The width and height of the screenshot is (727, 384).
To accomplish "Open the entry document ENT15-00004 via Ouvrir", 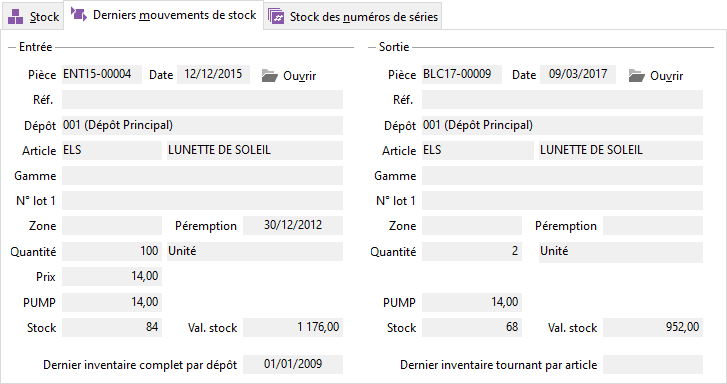I will click(288, 76).
